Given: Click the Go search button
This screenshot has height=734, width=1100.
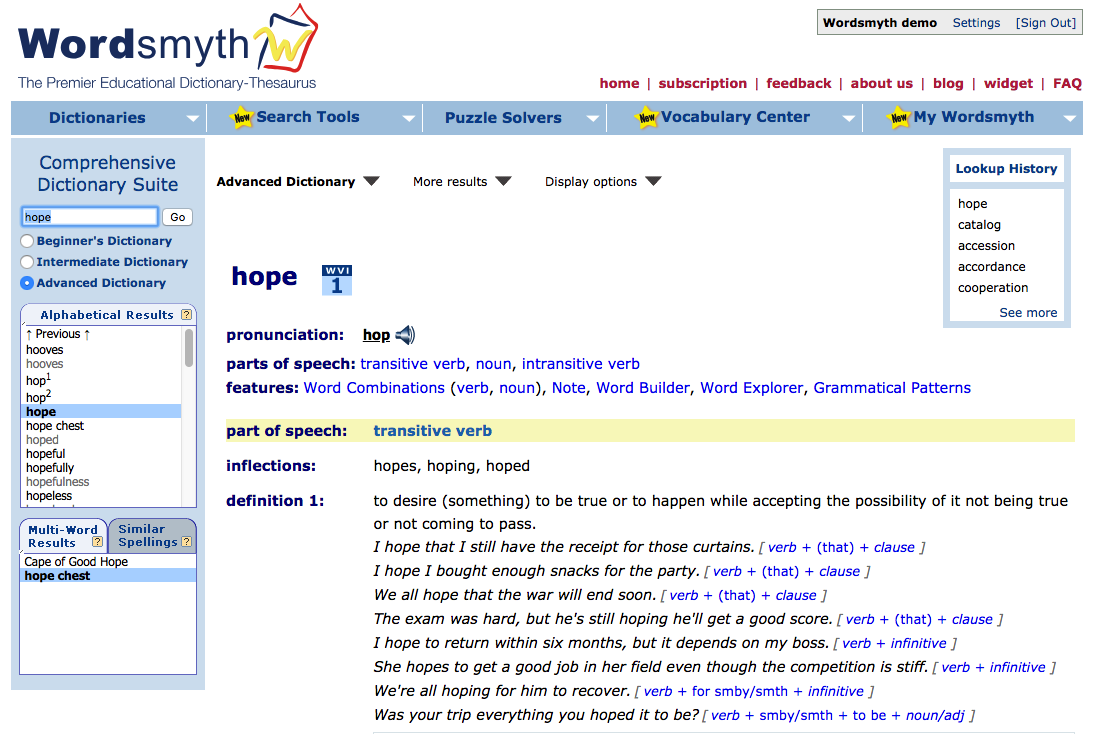Looking at the screenshot, I should point(177,217).
